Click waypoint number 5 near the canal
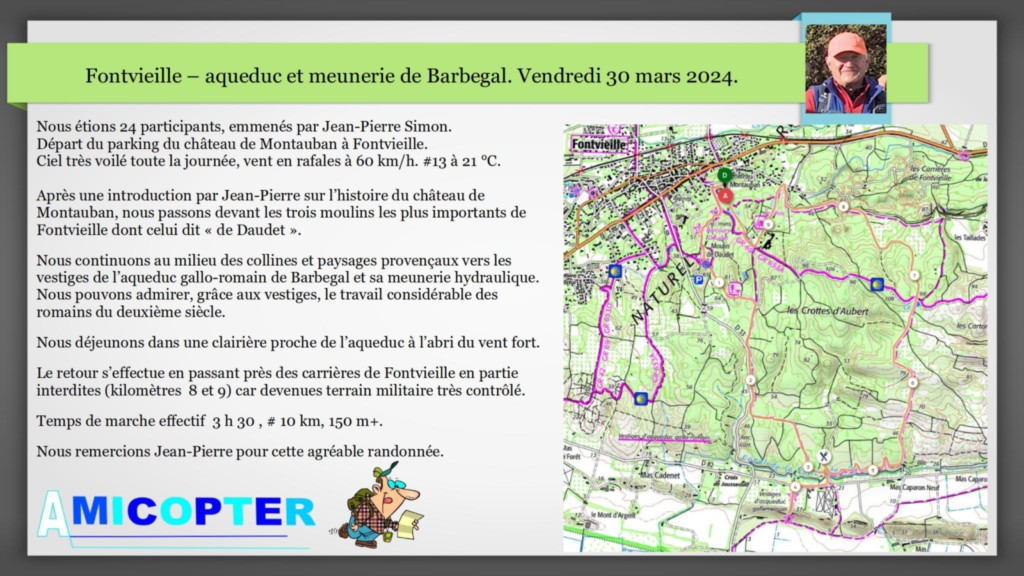 point(872,470)
